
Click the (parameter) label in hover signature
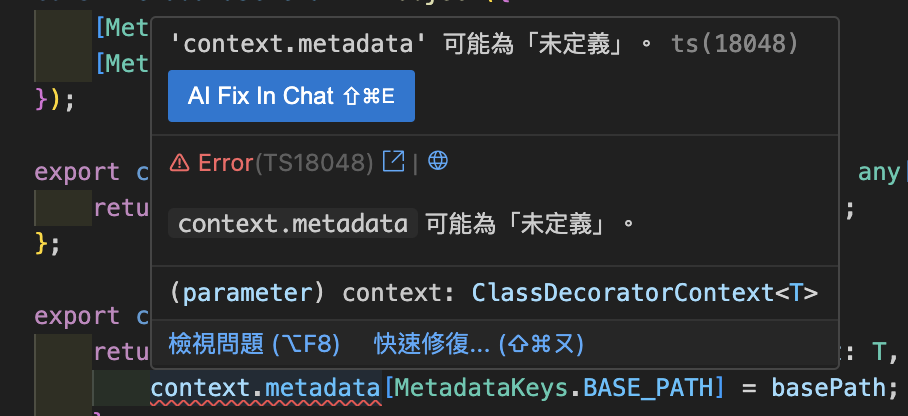[x=248, y=293]
